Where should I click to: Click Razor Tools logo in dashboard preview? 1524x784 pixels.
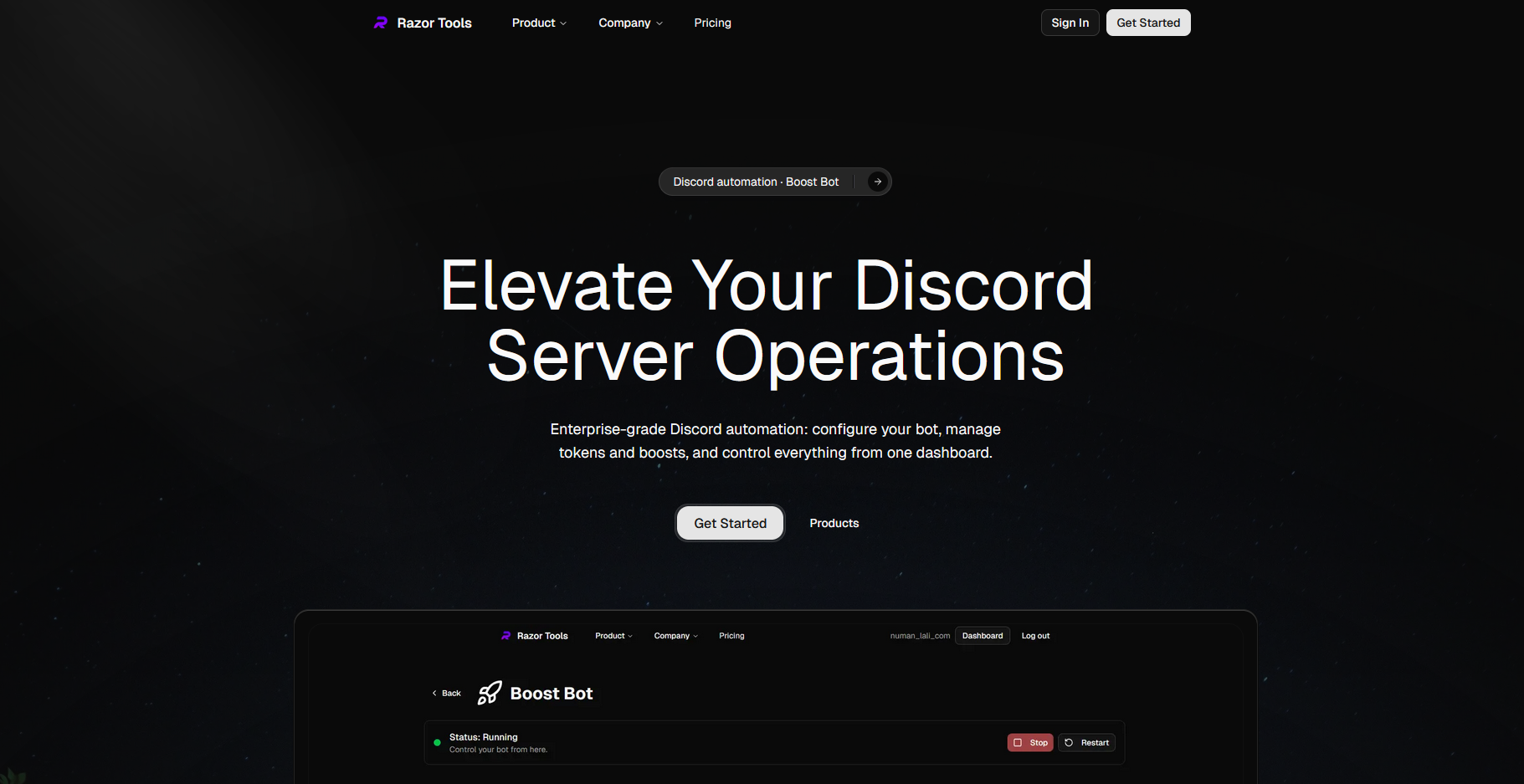point(534,636)
